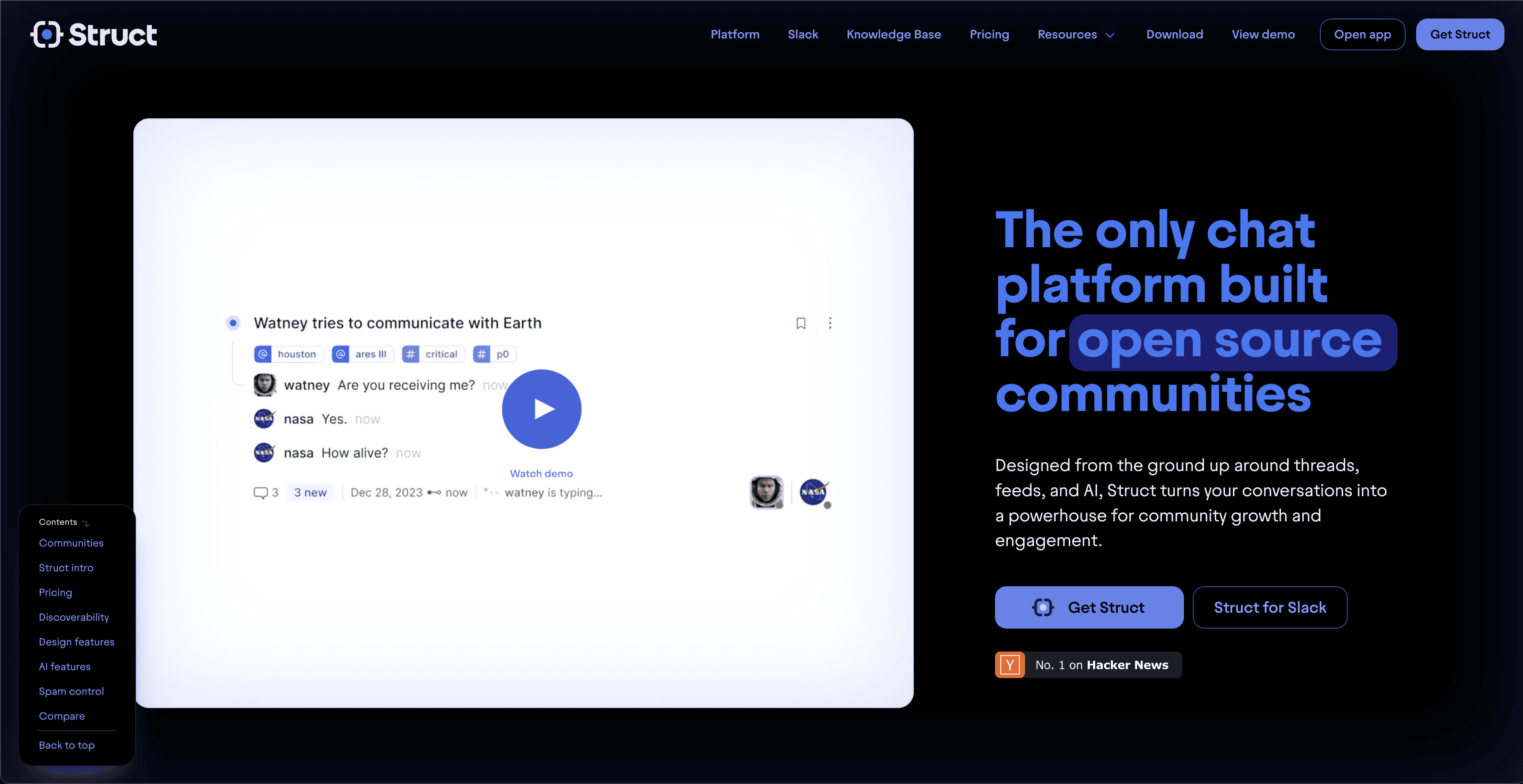Click the Hacker News Y badge icon

(1010, 664)
